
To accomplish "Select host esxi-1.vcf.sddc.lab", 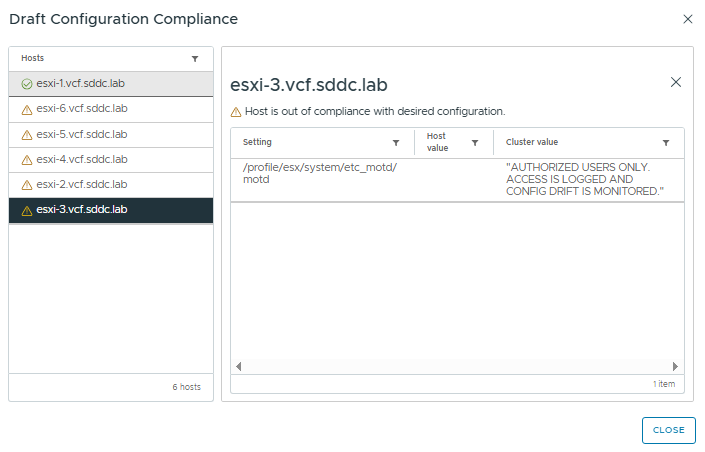I will pos(80,84).
